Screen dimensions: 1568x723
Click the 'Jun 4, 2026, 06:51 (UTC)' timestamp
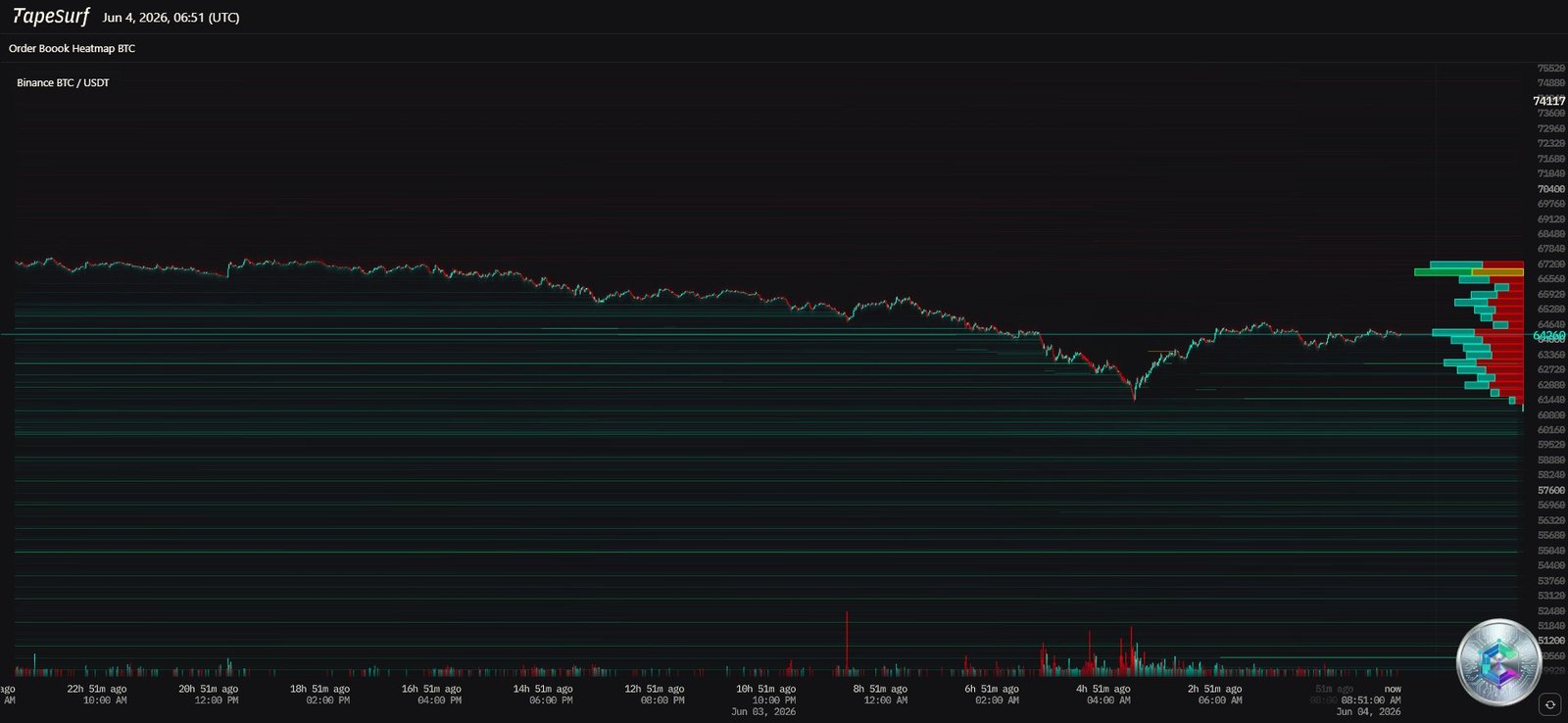pyautogui.click(x=171, y=18)
